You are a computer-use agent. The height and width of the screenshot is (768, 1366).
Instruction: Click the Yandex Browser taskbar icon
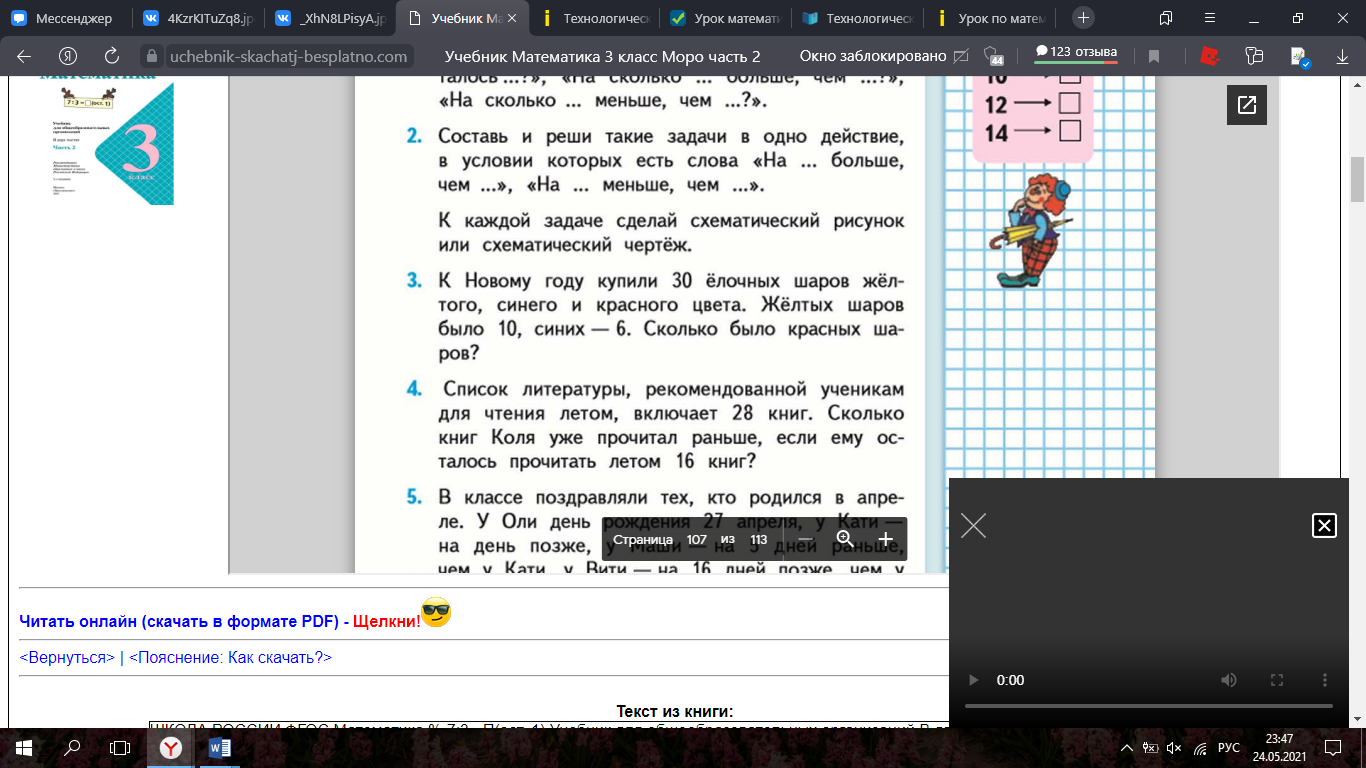pyautogui.click(x=172, y=747)
